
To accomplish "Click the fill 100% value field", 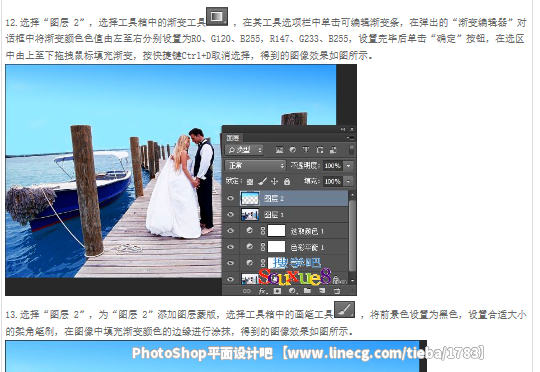I will point(333,181).
